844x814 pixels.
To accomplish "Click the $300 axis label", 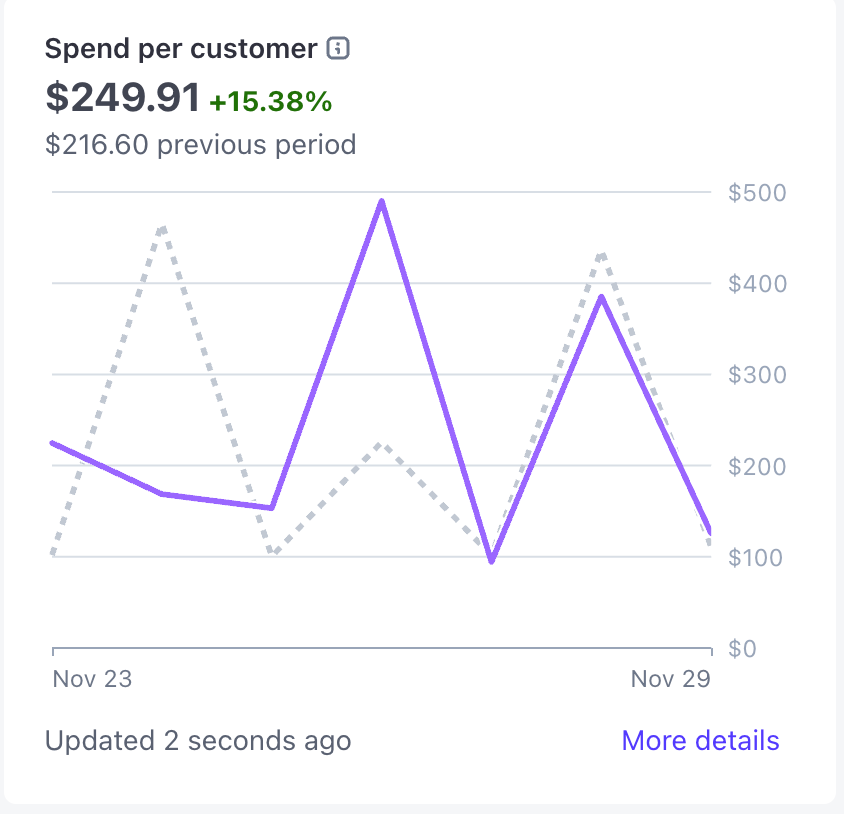I will coord(757,375).
